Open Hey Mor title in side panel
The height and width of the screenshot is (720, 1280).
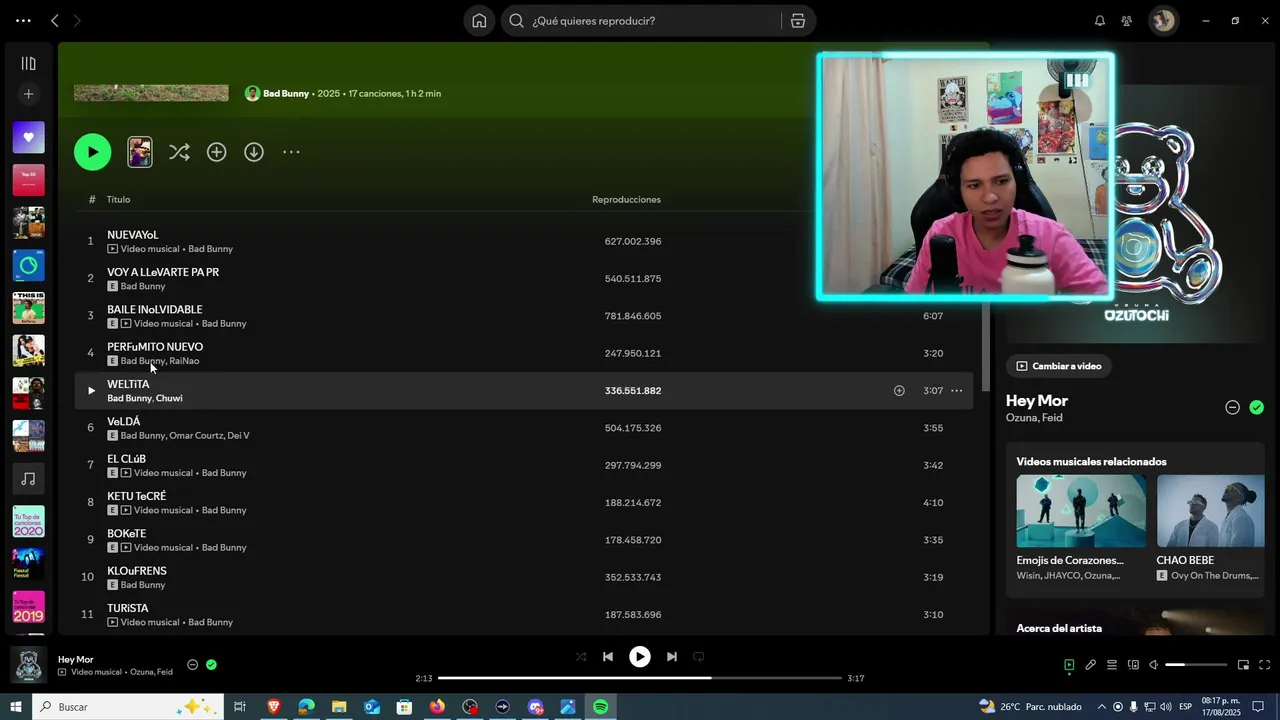[x=1037, y=401]
